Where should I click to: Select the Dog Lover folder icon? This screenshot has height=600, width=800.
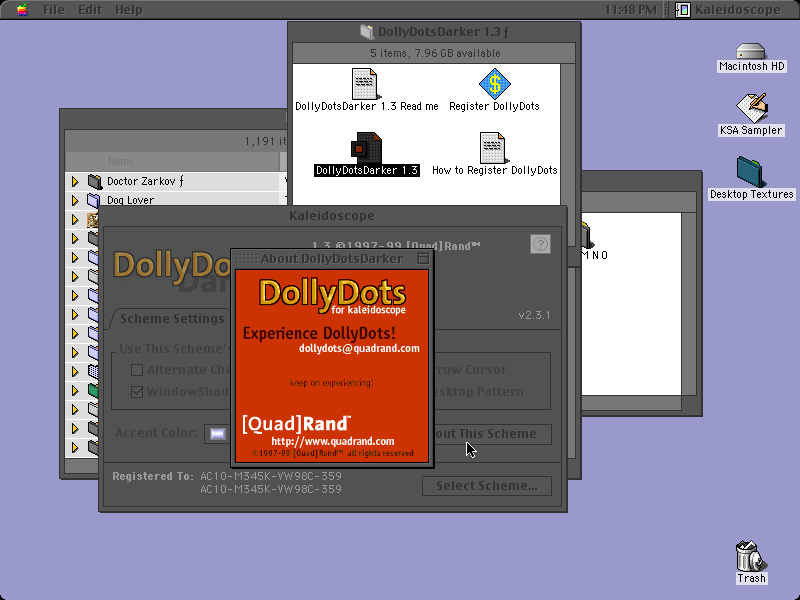(93, 200)
